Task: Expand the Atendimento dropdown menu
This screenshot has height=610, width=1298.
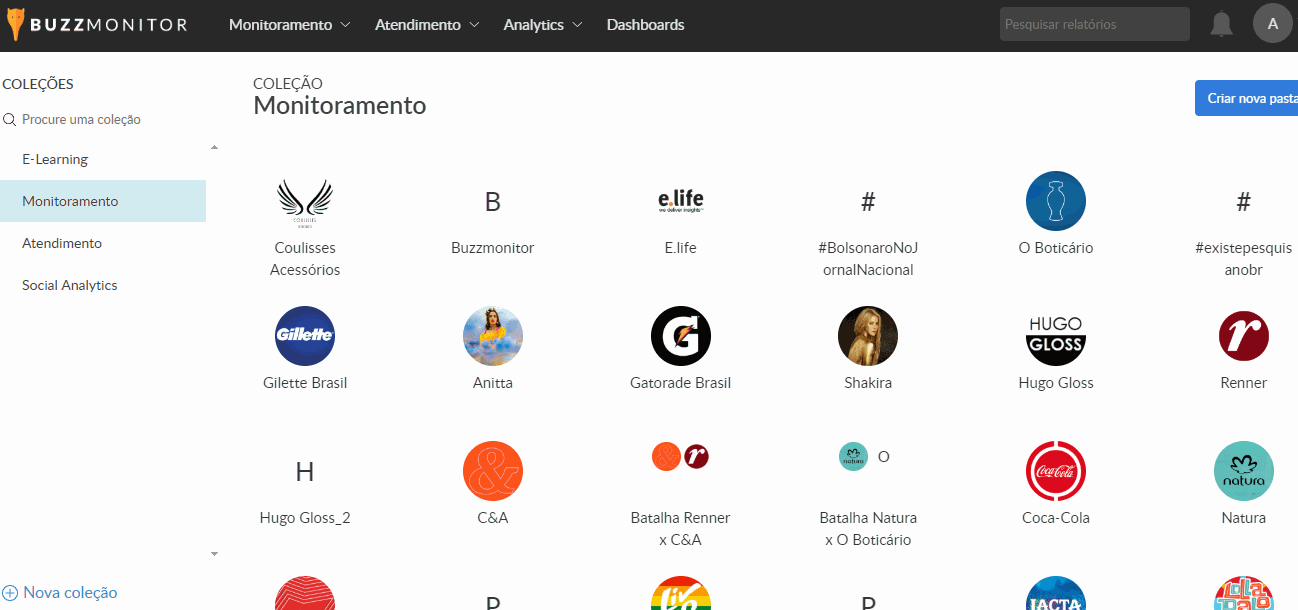Action: (x=427, y=25)
